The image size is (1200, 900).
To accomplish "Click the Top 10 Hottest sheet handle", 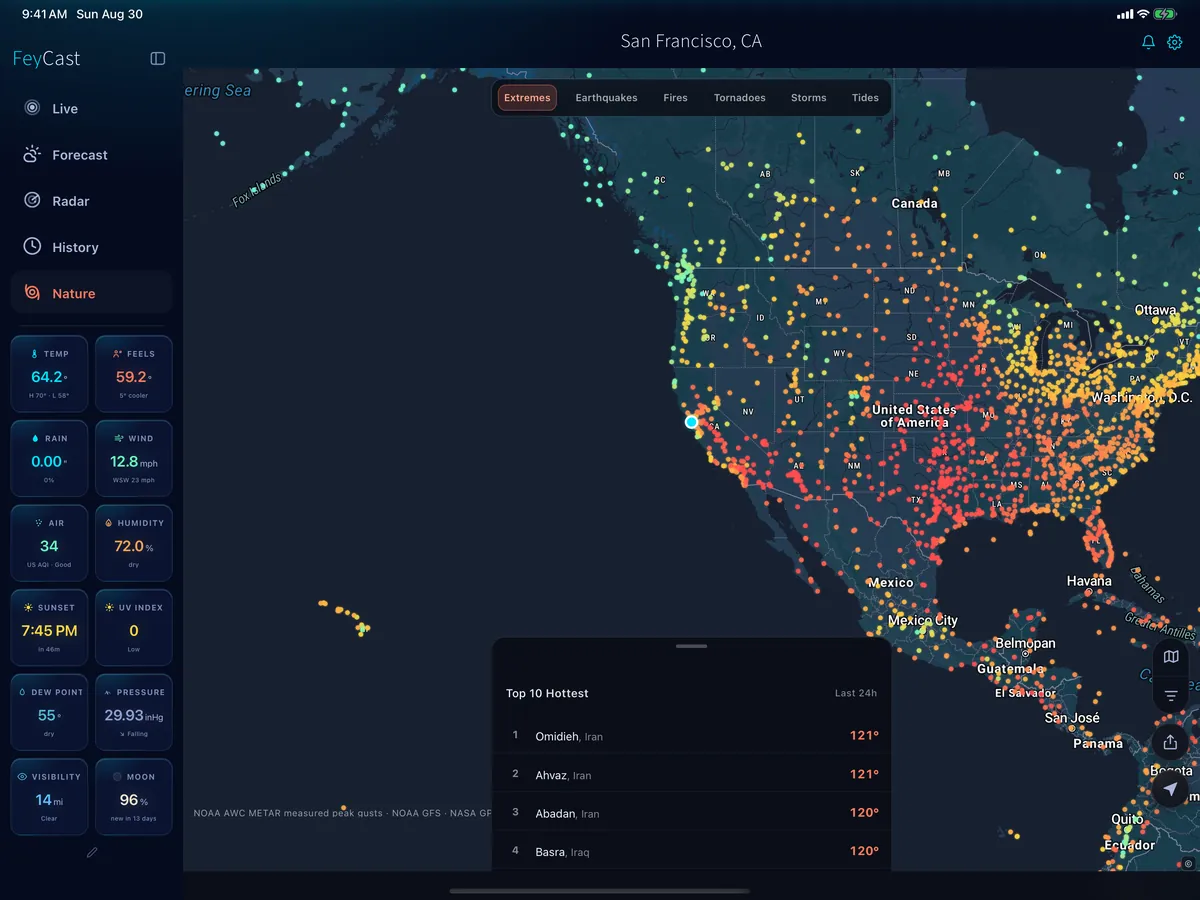I will pyautogui.click(x=691, y=646).
